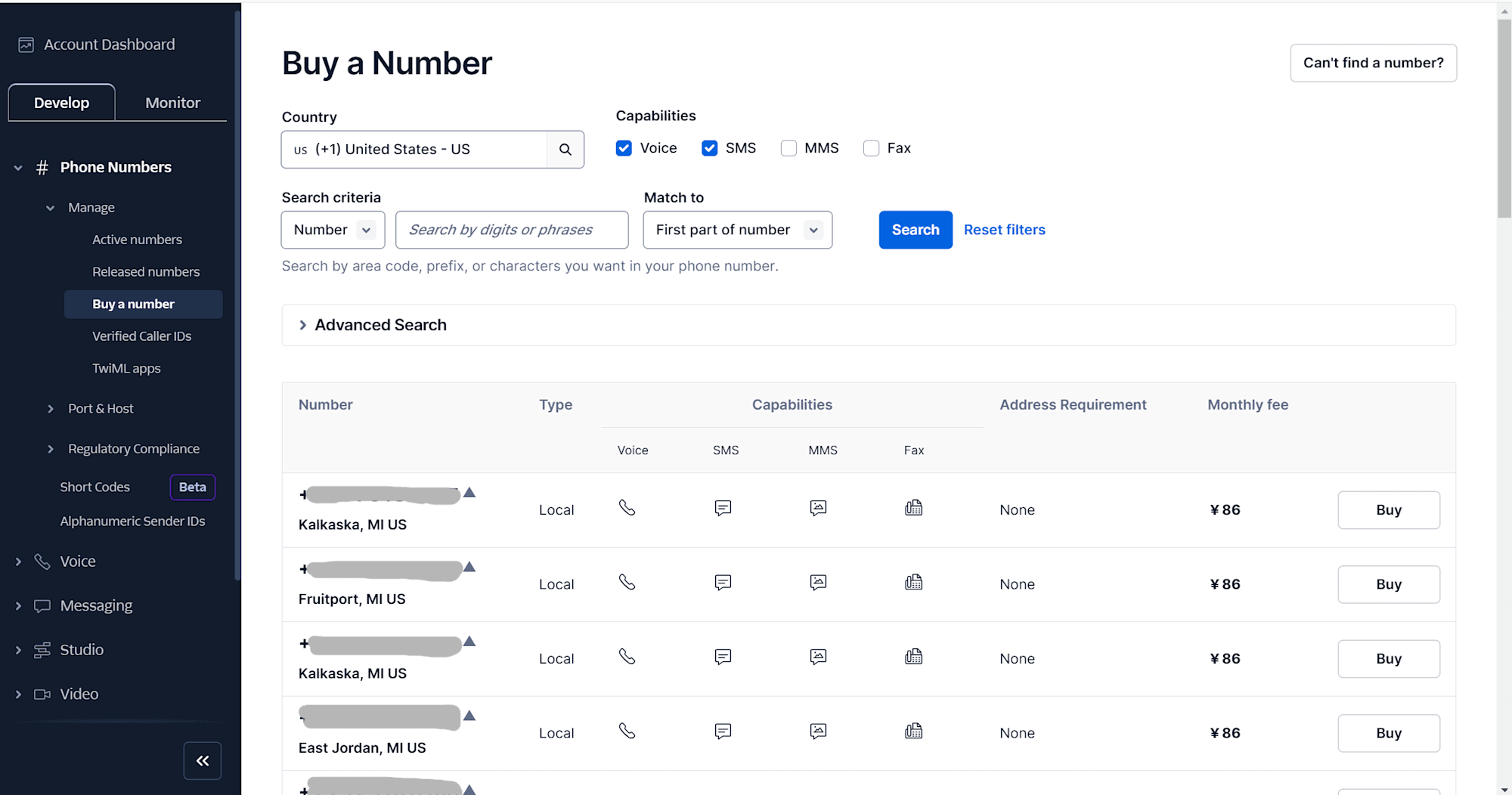Click MMS icon in East Jordan row
Image resolution: width=1512 pixels, height=795 pixels.
coord(818,731)
